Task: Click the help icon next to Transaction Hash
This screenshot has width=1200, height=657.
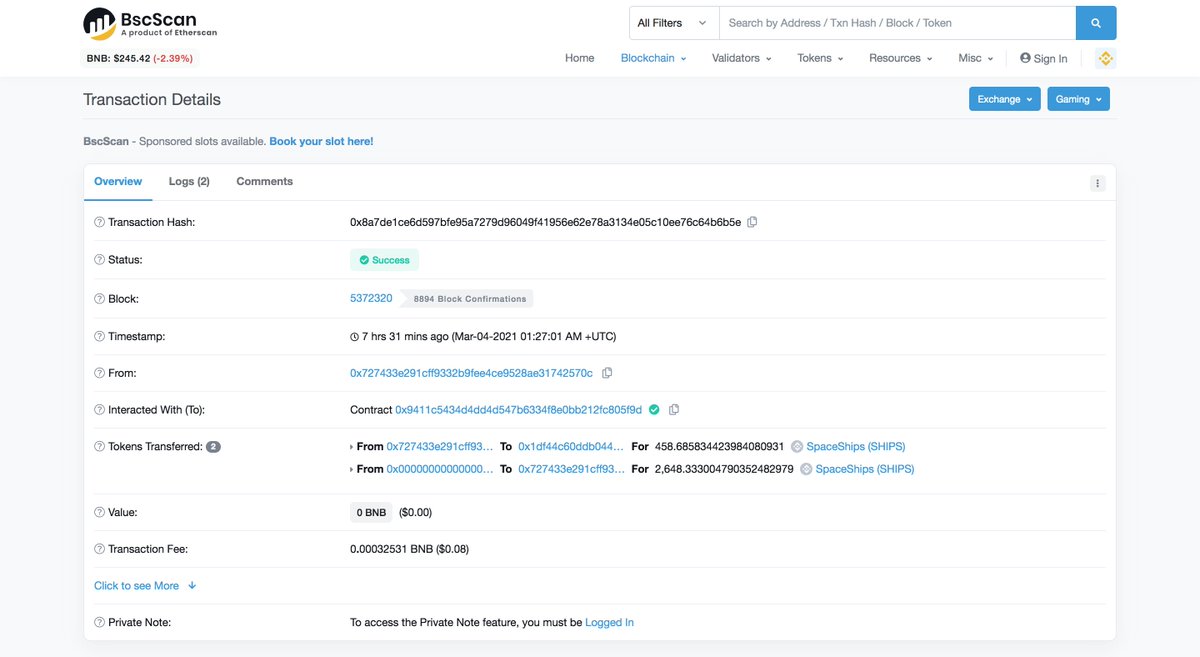Action: pyautogui.click(x=99, y=222)
